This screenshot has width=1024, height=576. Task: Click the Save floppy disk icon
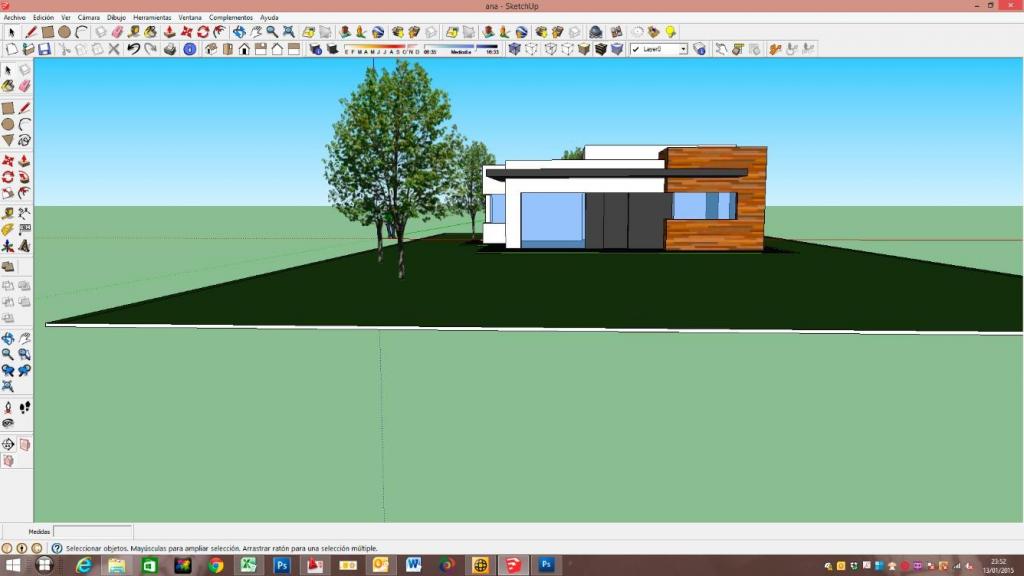click(x=44, y=49)
